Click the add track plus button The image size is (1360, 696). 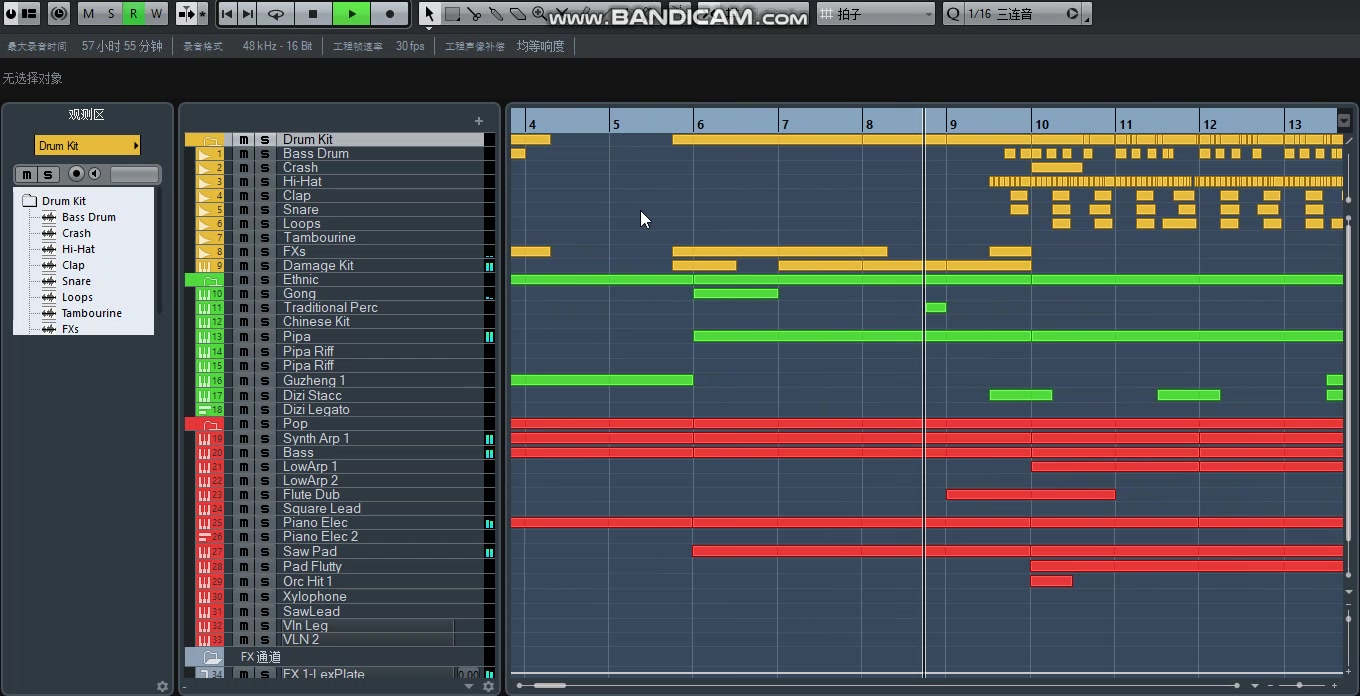(479, 121)
